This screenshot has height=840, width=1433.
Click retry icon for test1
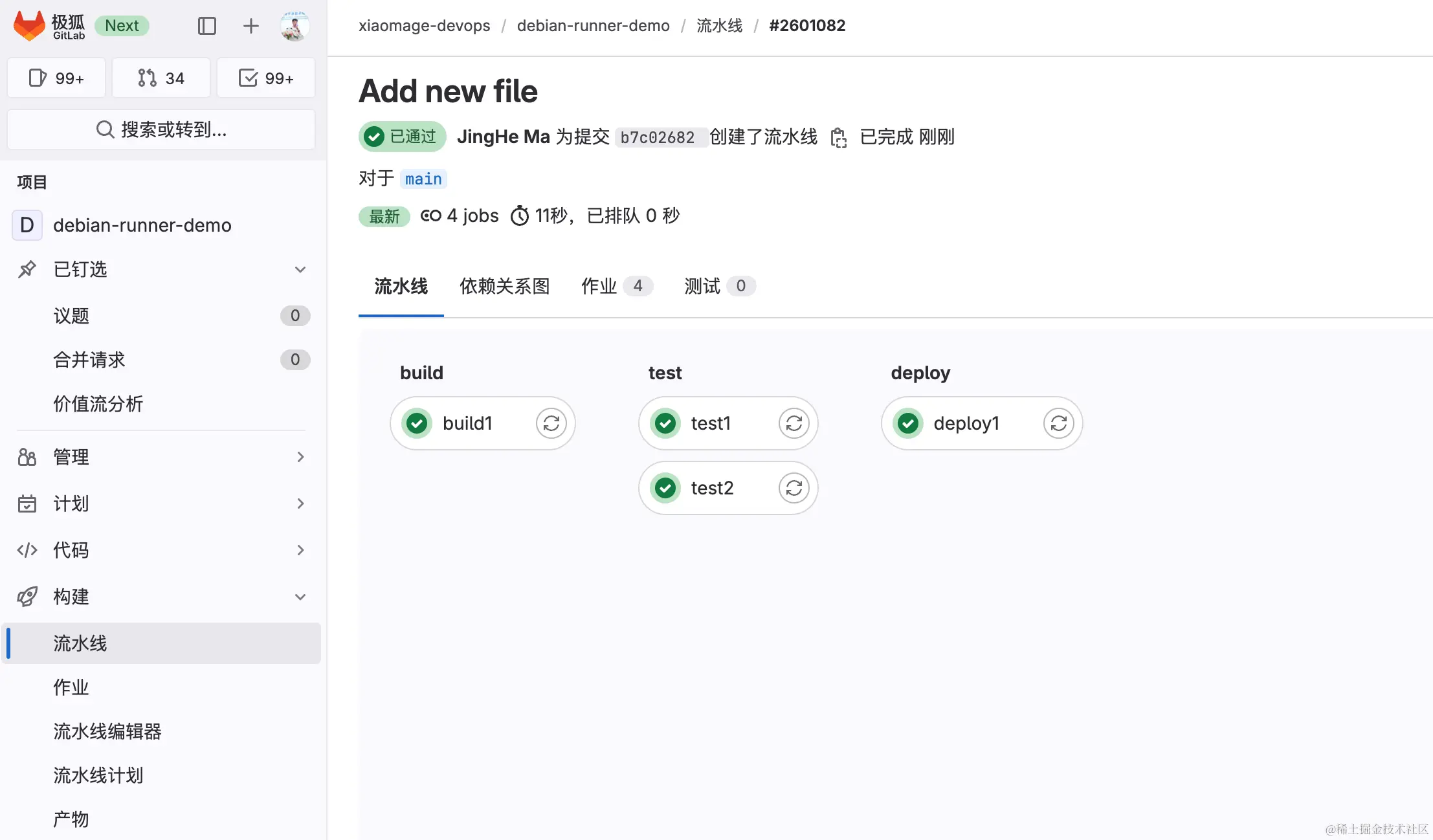pyautogui.click(x=794, y=423)
